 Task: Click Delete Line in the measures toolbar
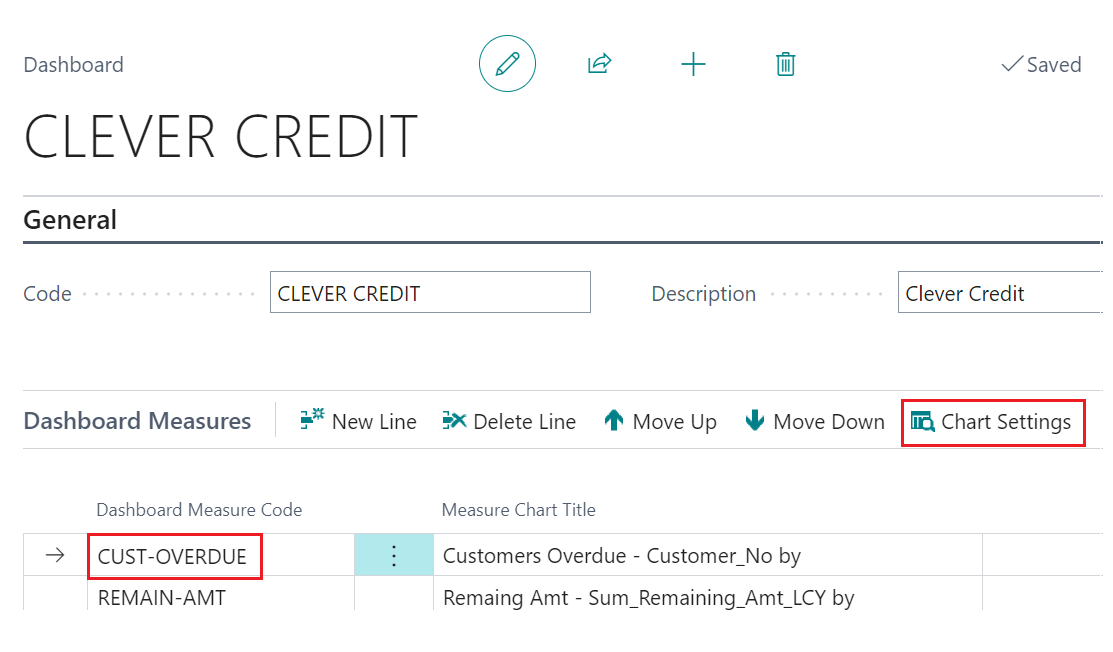(x=509, y=421)
